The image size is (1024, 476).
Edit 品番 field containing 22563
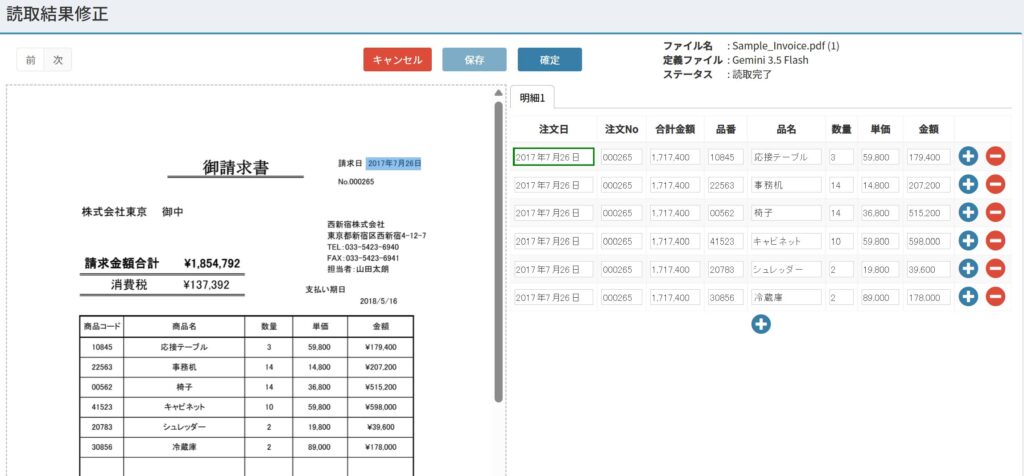[x=726, y=185]
